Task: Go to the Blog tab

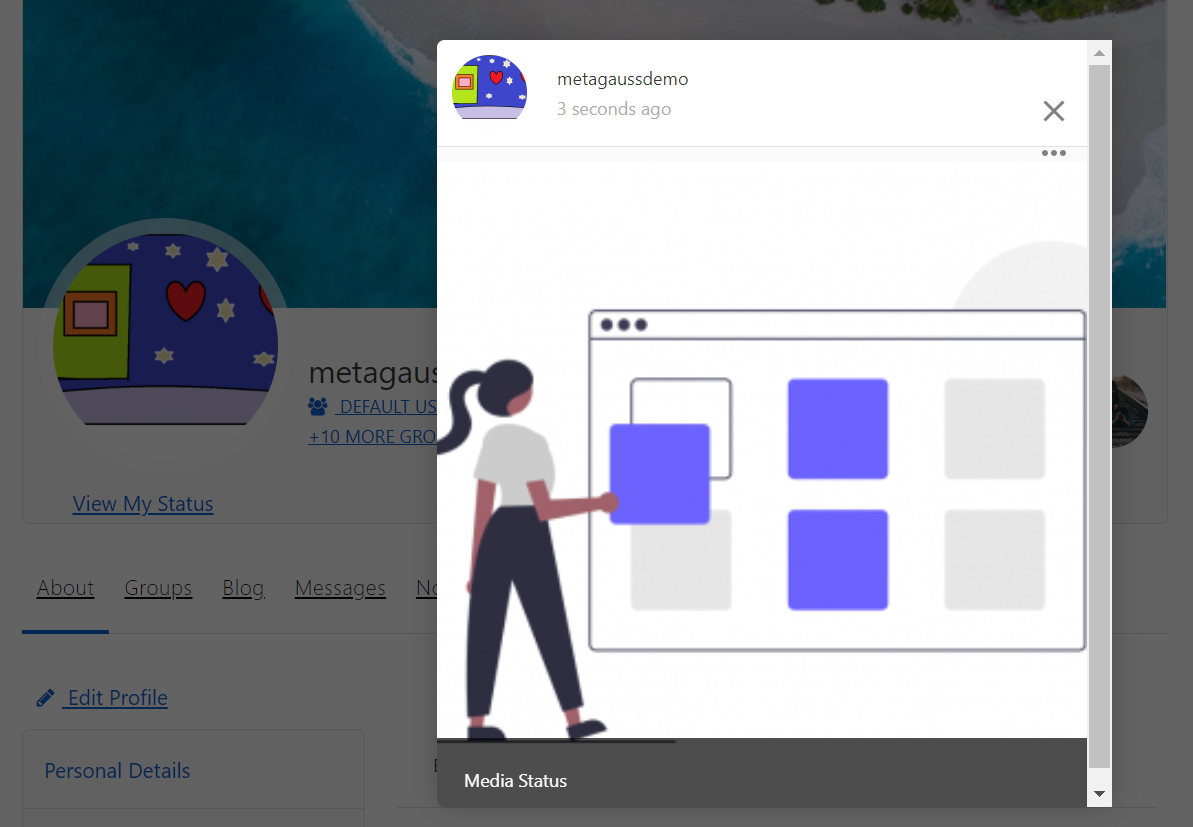Action: [x=243, y=588]
